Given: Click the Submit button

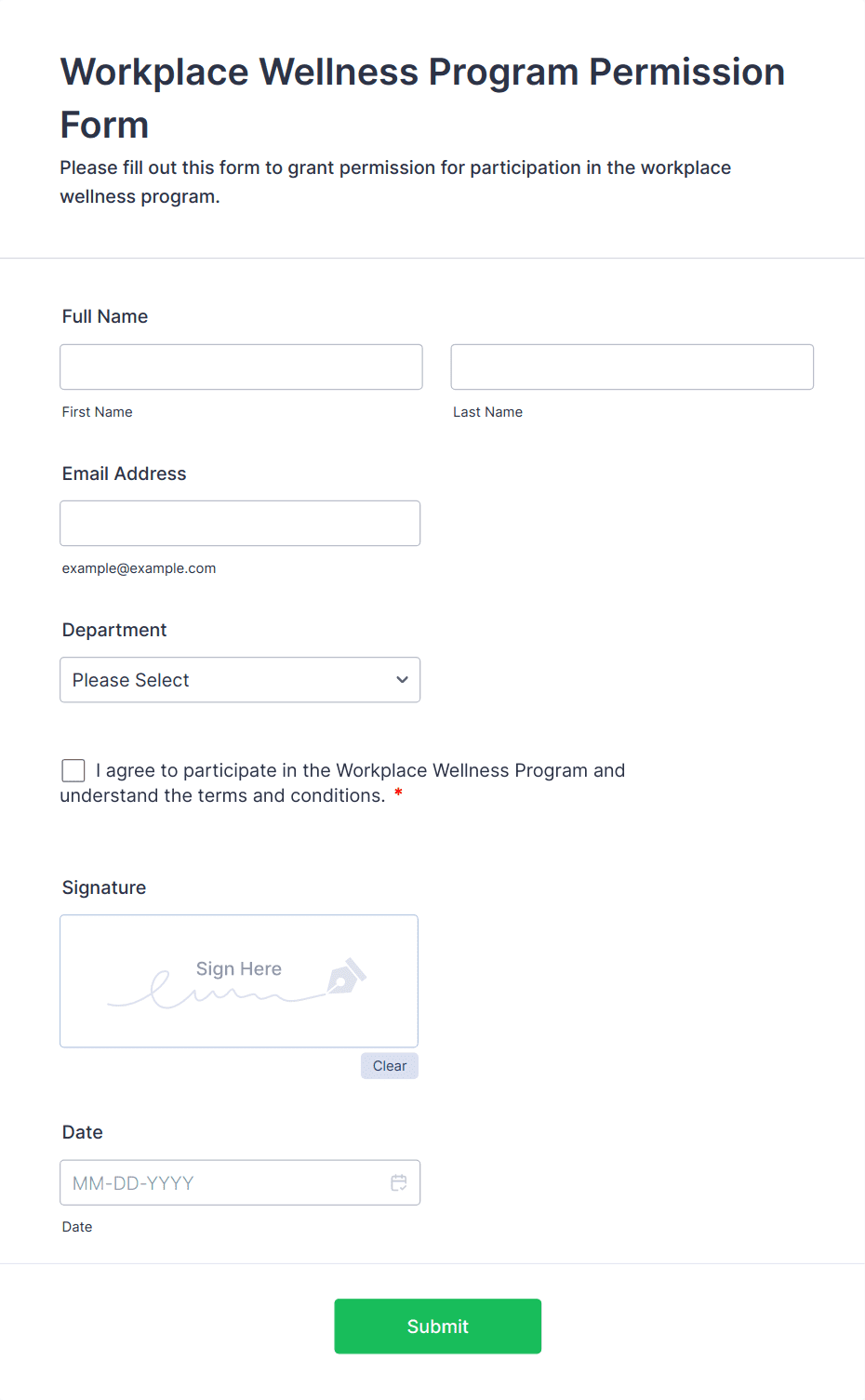Looking at the screenshot, I should tap(438, 1327).
